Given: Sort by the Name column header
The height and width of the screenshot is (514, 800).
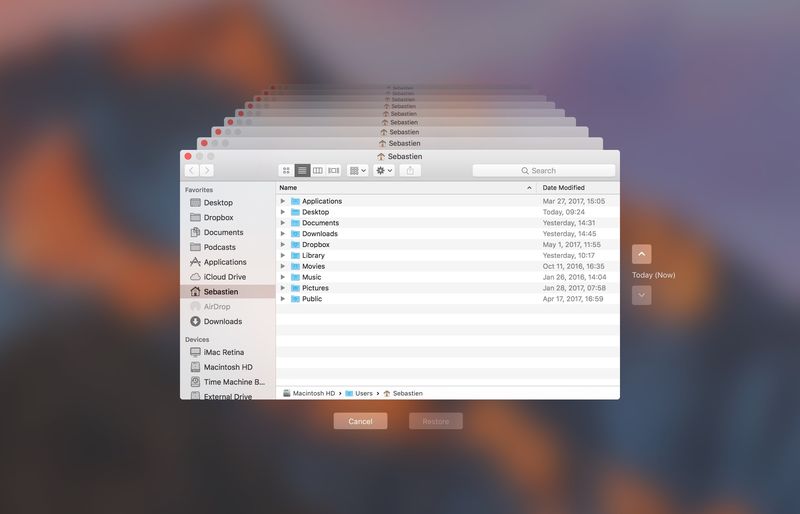Looking at the screenshot, I should point(406,188).
